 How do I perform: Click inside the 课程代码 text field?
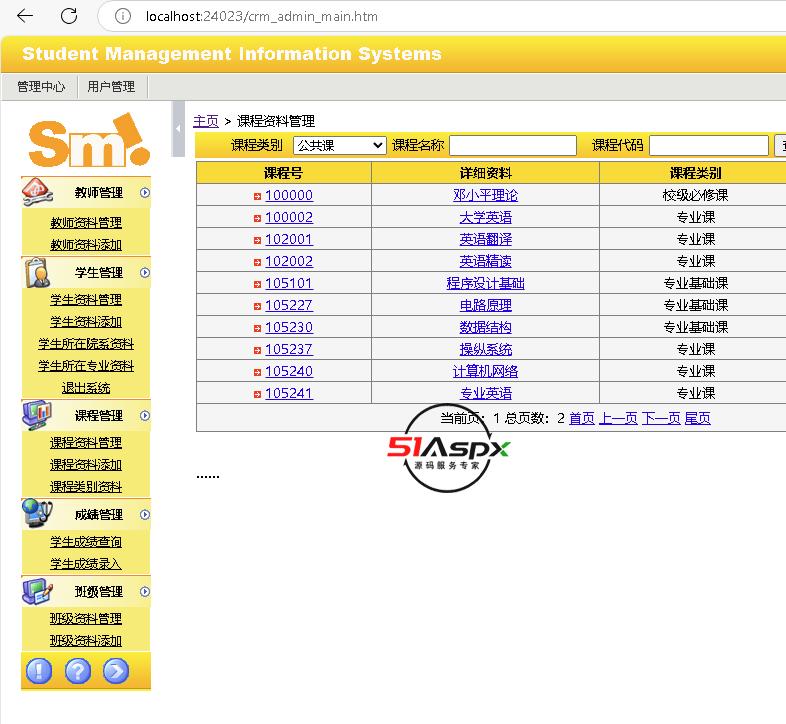point(709,145)
